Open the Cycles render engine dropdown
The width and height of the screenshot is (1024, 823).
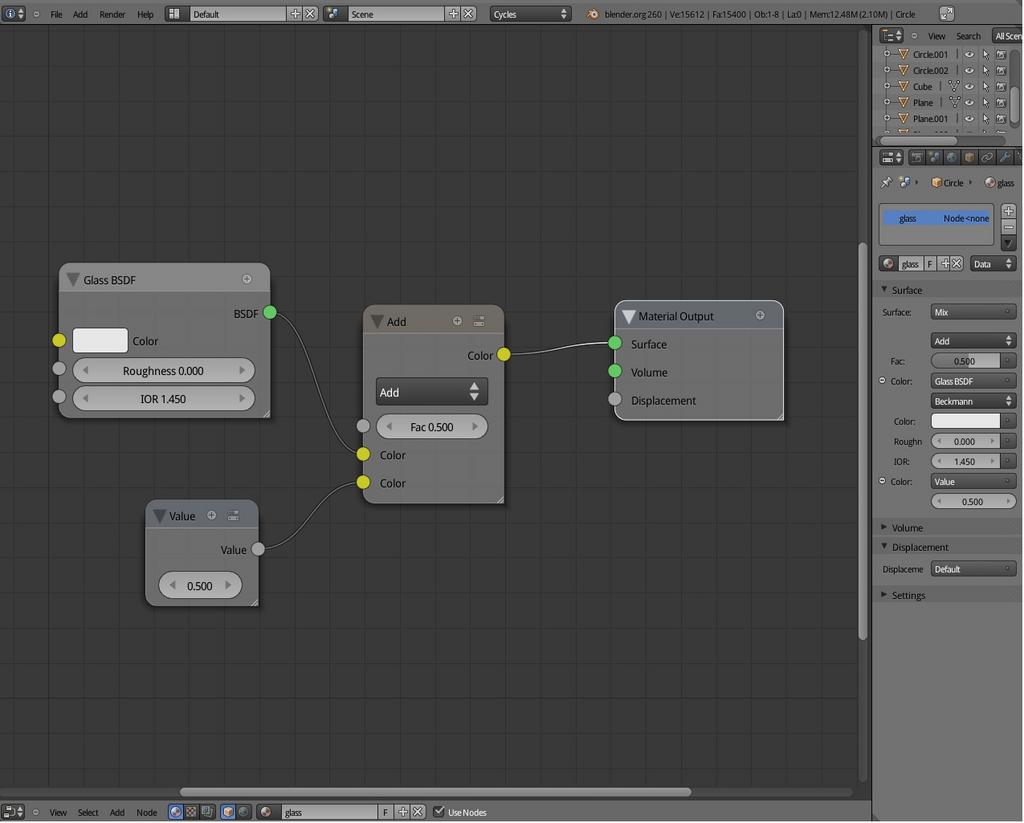[530, 14]
